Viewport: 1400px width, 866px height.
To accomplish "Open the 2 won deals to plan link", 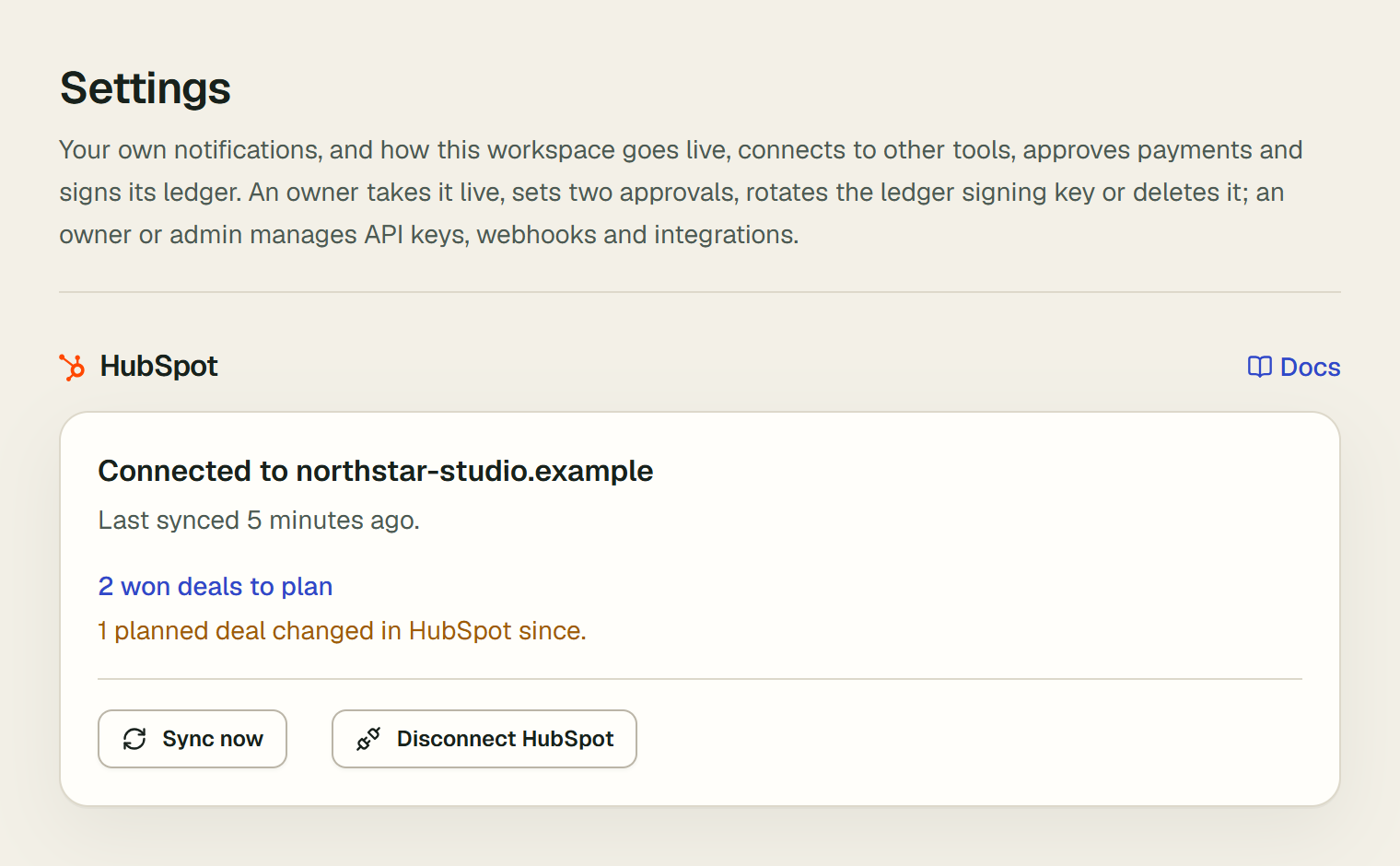I will pyautogui.click(x=216, y=587).
